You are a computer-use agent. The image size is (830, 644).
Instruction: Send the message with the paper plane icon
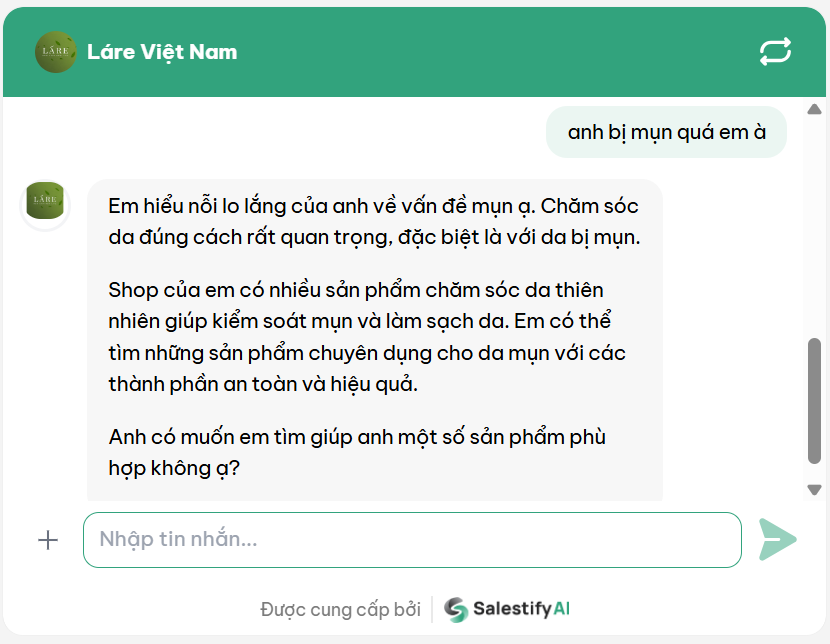point(777,540)
